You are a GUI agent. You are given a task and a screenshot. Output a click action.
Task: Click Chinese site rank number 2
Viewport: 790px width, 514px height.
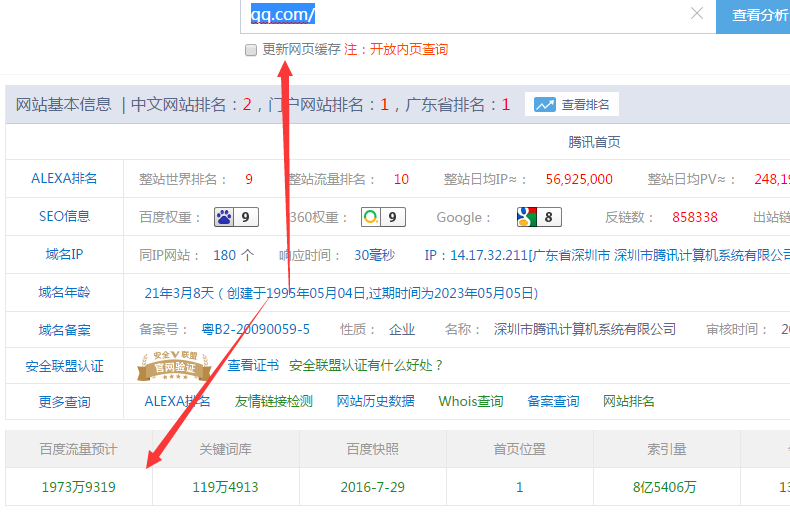point(247,105)
